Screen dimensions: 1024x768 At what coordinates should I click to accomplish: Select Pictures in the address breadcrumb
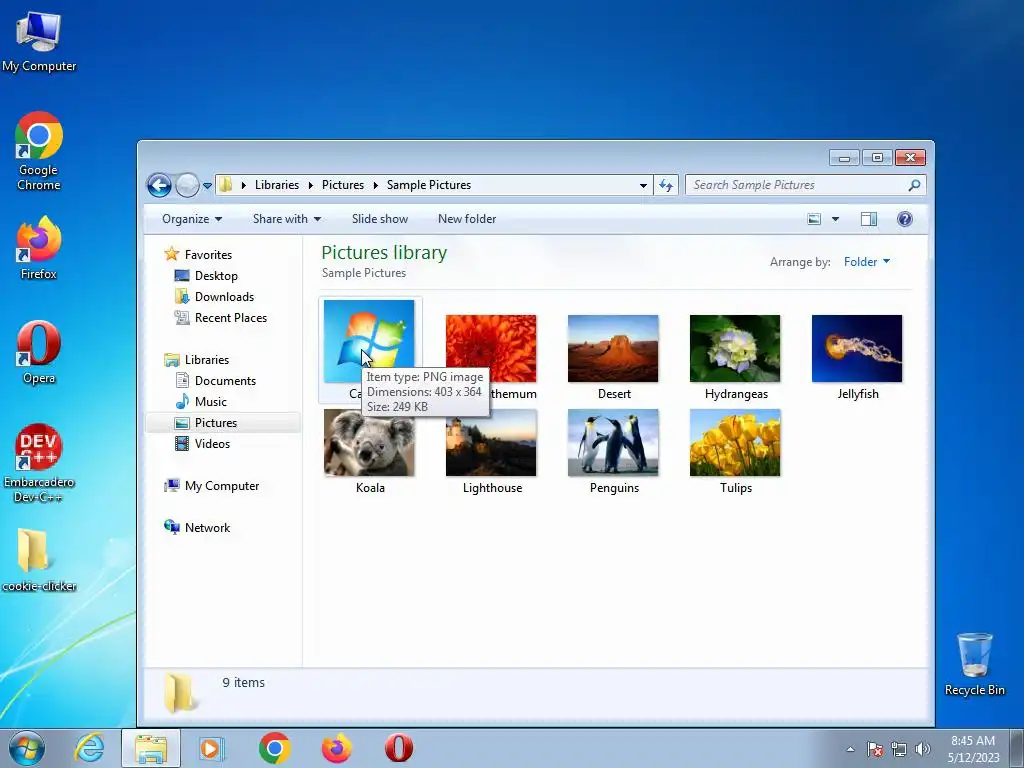pos(342,185)
